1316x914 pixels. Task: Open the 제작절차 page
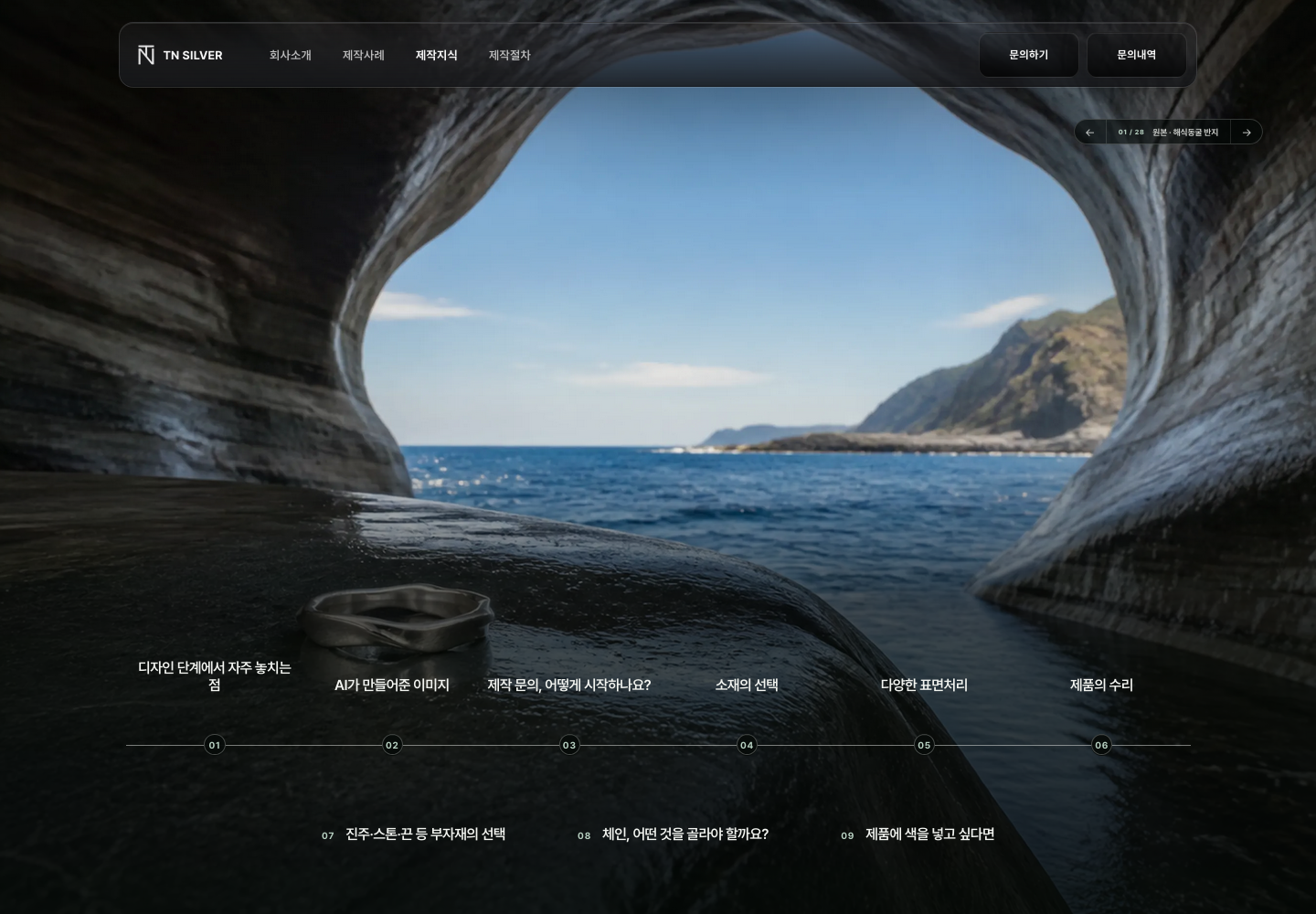click(510, 56)
